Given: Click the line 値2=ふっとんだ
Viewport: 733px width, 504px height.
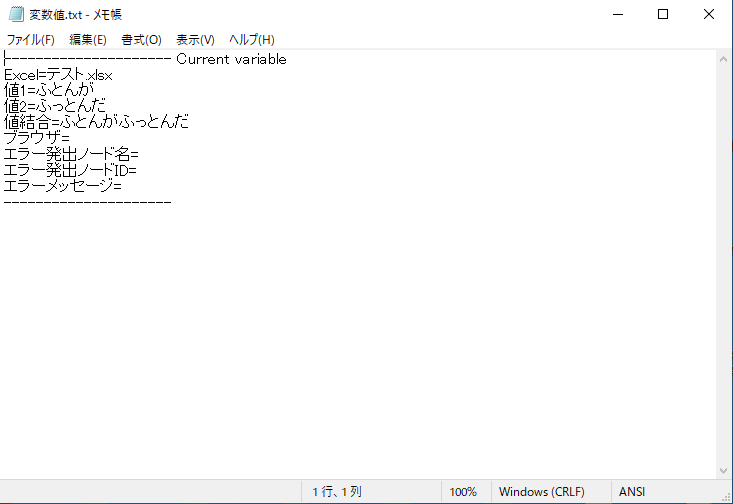Looking at the screenshot, I should coord(55,106).
